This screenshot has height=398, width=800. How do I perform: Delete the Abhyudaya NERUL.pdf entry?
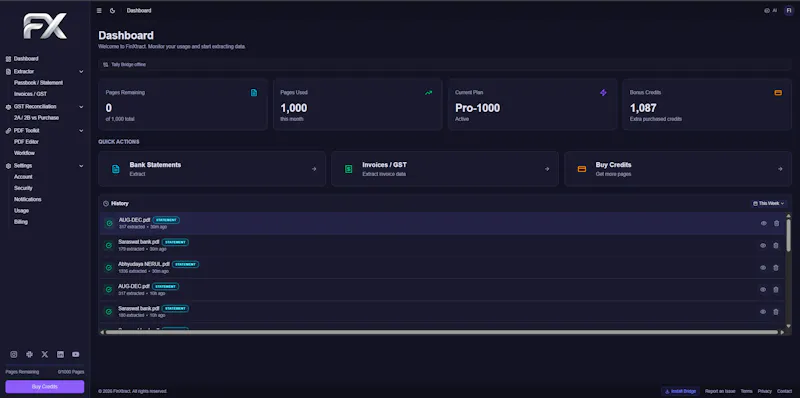point(776,267)
